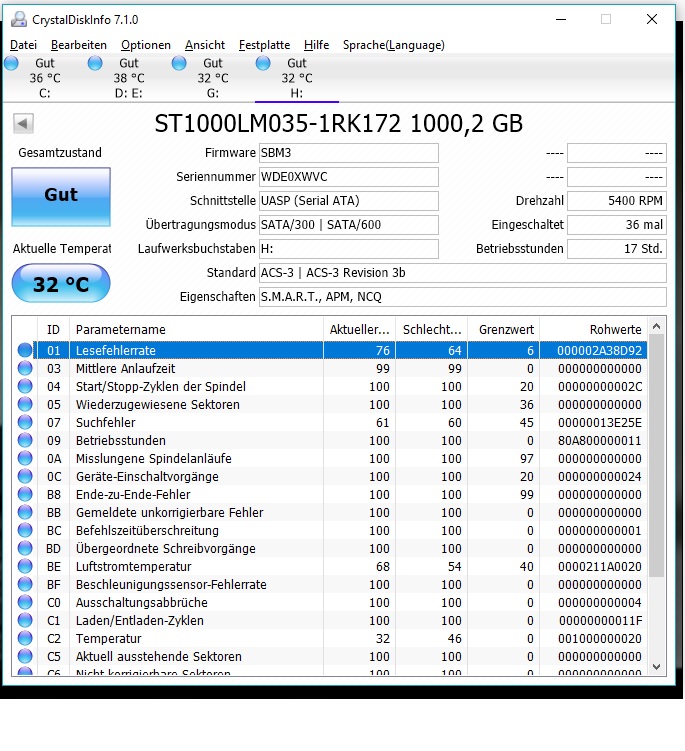Click status orb of Luftstromtemperatur row

tap(25, 566)
